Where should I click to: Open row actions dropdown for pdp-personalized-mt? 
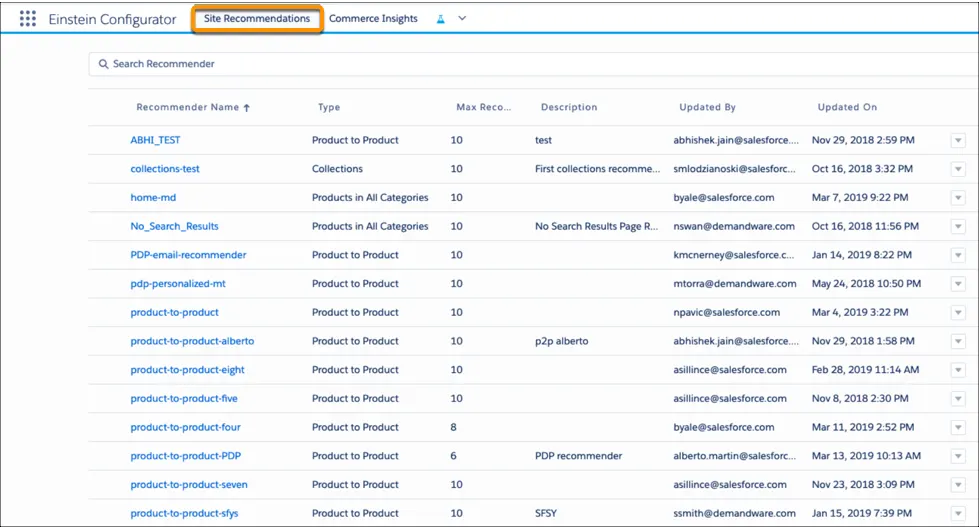[958, 284]
